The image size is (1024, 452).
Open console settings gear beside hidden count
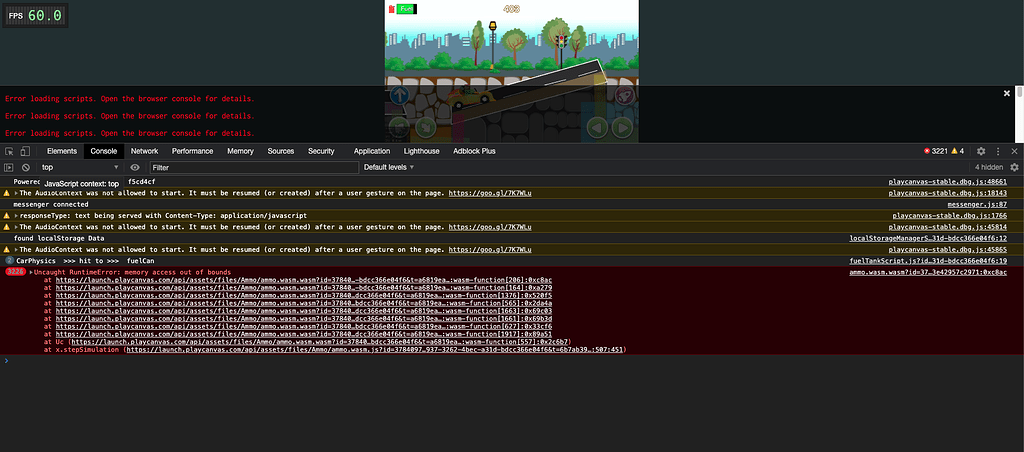(x=1014, y=167)
